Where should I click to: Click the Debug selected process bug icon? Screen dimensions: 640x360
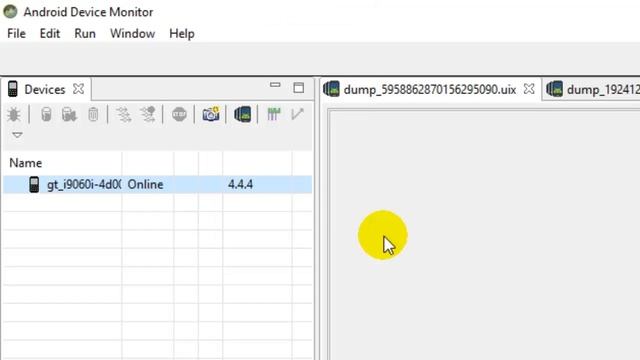tap(14, 115)
